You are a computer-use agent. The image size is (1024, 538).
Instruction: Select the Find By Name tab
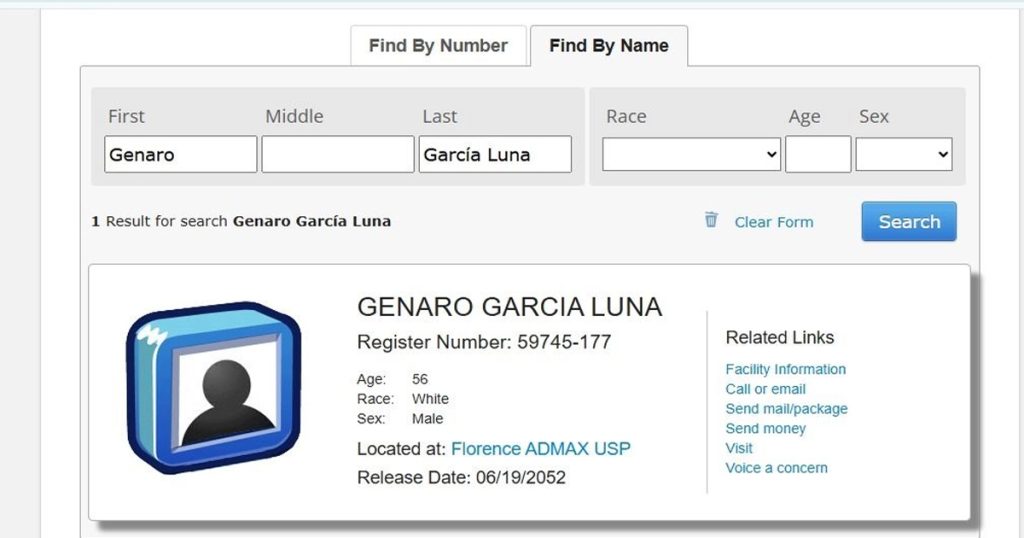pyautogui.click(x=608, y=46)
